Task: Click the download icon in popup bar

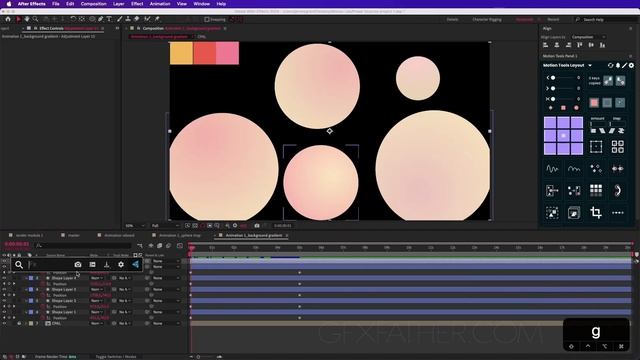Action: (x=107, y=264)
